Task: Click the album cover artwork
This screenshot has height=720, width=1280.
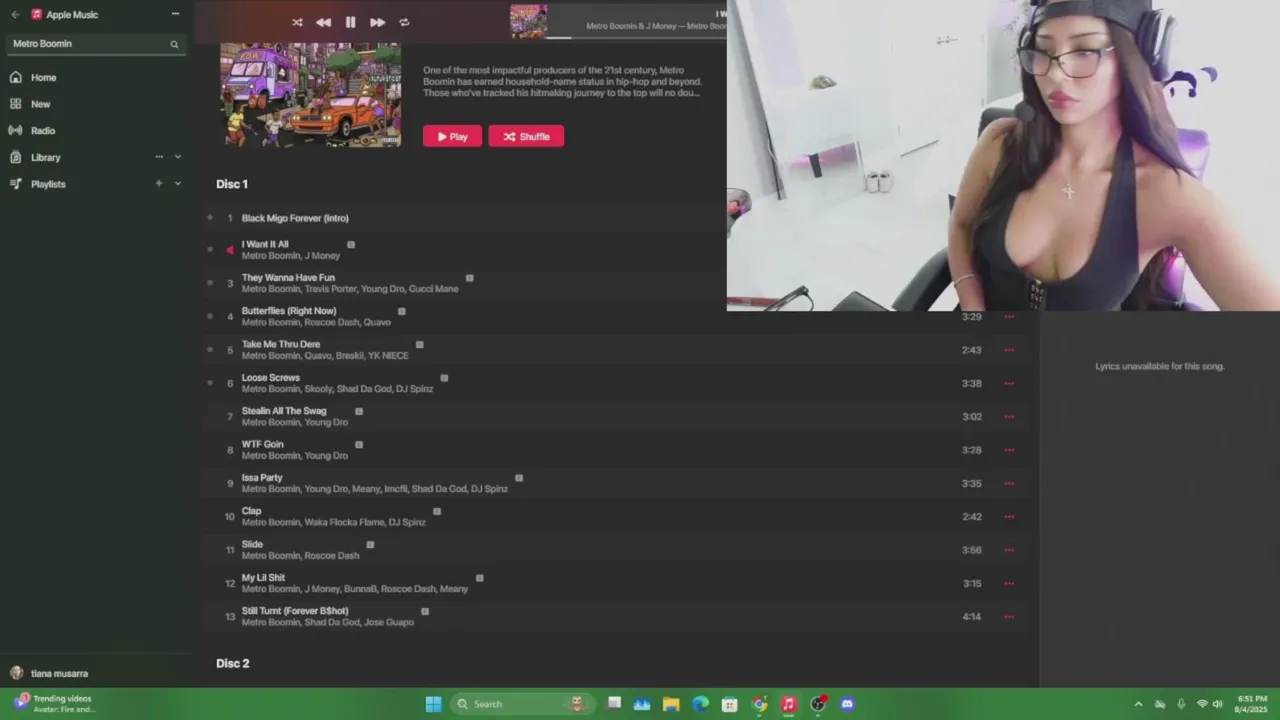Action: [x=311, y=95]
